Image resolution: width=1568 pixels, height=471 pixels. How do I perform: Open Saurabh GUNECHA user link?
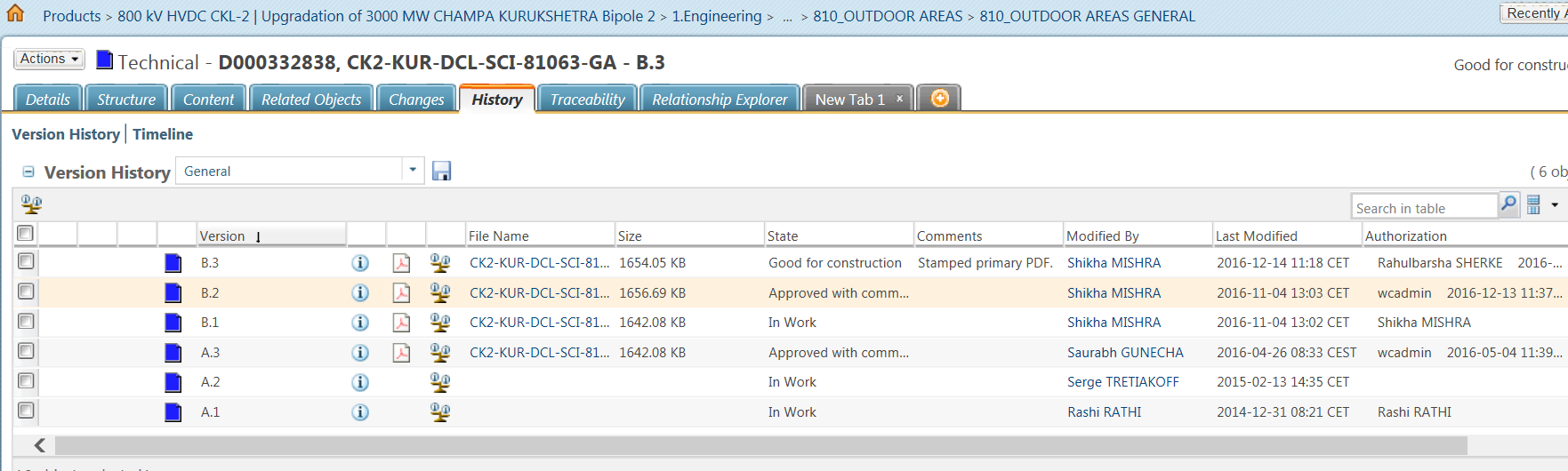pyautogui.click(x=1125, y=353)
